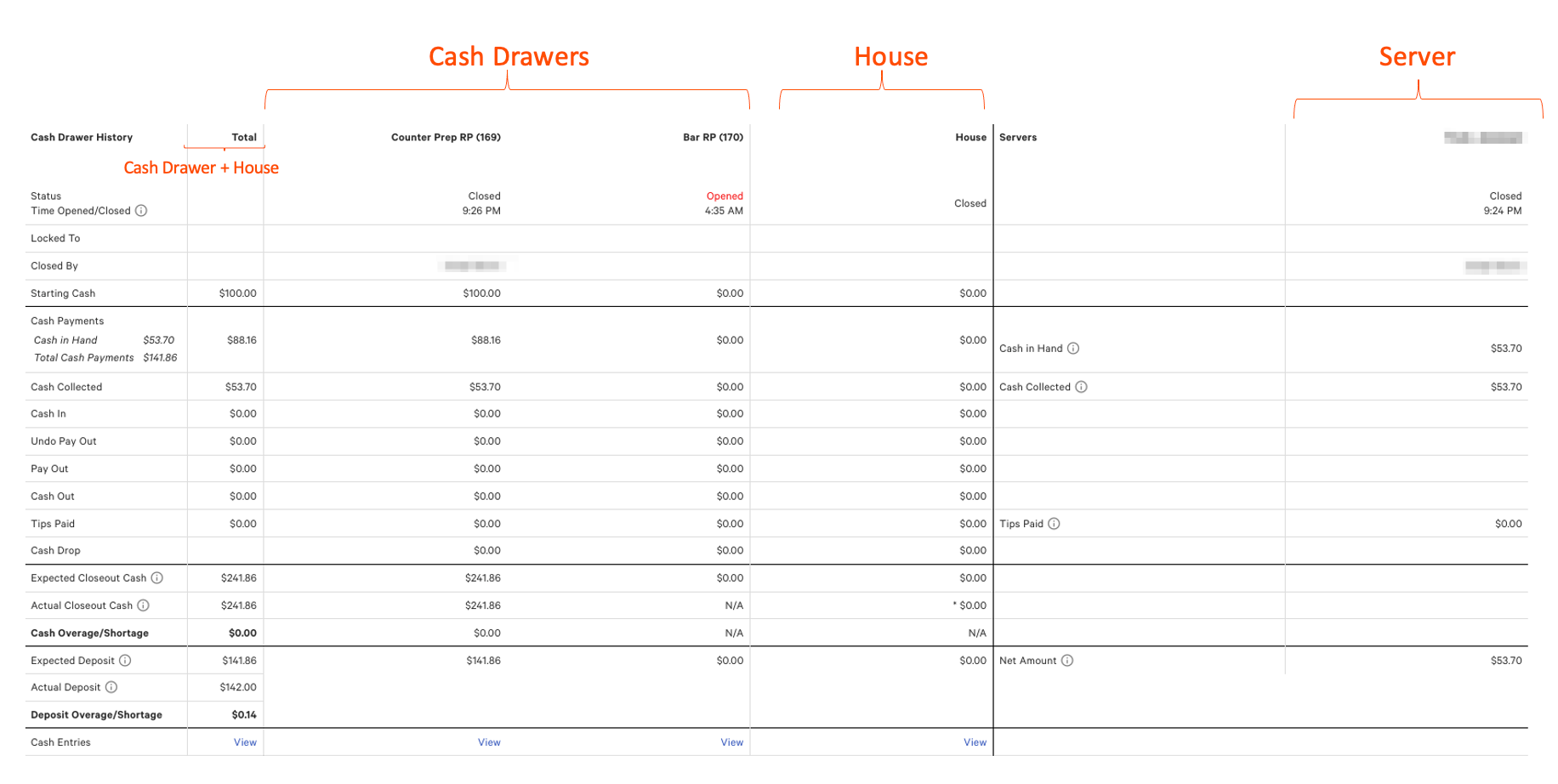Click the Servers section header
The image size is (1558, 784).
pyautogui.click(x=1018, y=137)
